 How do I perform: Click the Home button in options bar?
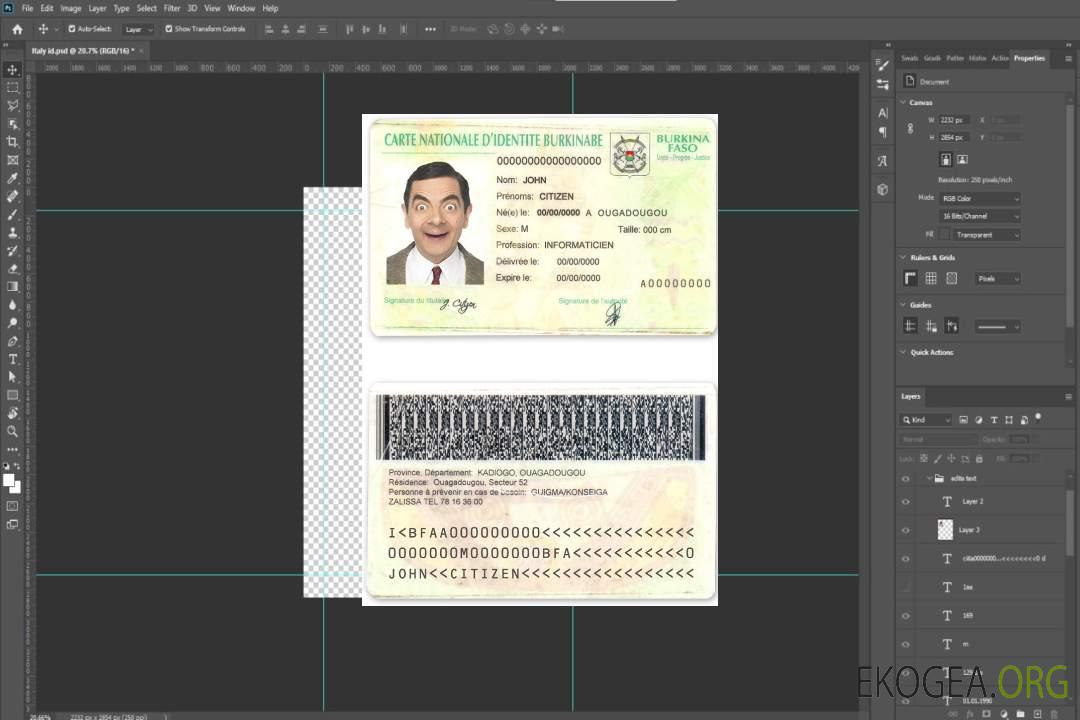click(17, 29)
